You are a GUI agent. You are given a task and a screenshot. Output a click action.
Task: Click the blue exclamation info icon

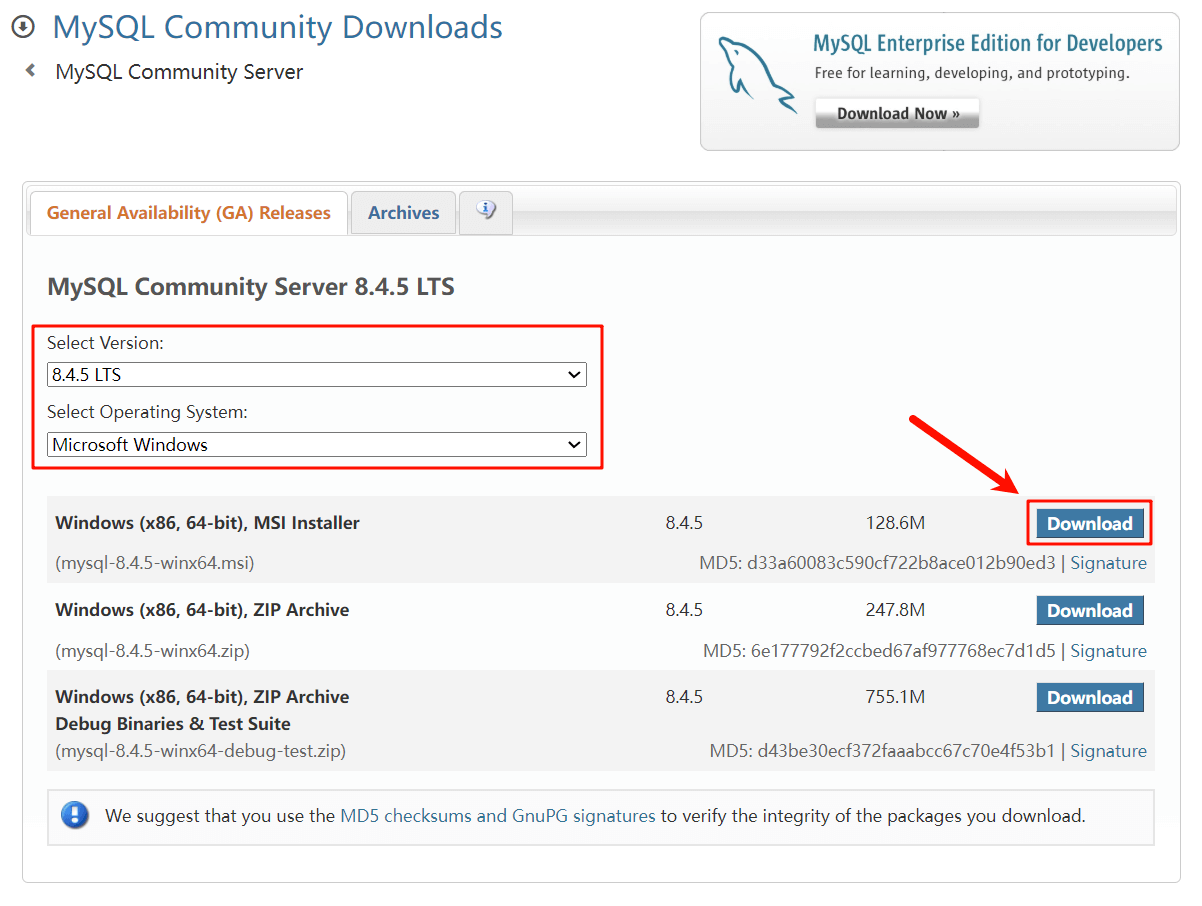tap(75, 815)
